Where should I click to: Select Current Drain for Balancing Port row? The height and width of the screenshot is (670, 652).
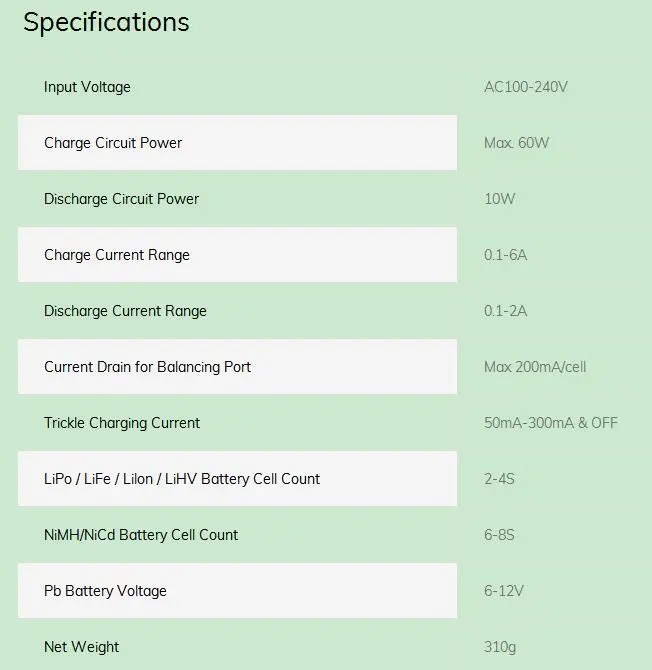click(x=238, y=367)
